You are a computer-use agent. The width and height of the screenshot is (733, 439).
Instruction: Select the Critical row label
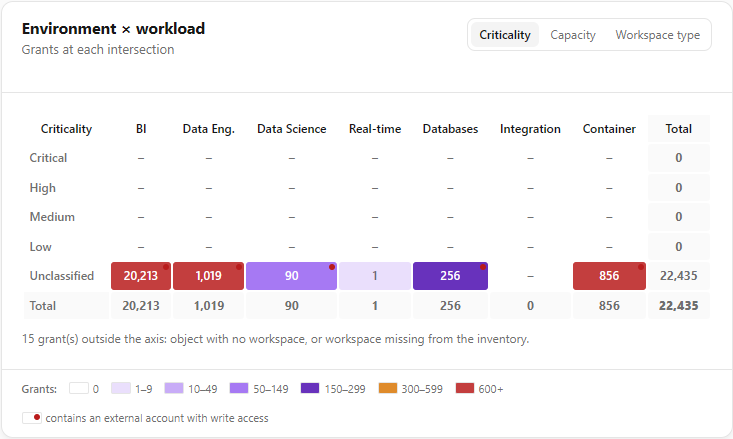pos(48,158)
